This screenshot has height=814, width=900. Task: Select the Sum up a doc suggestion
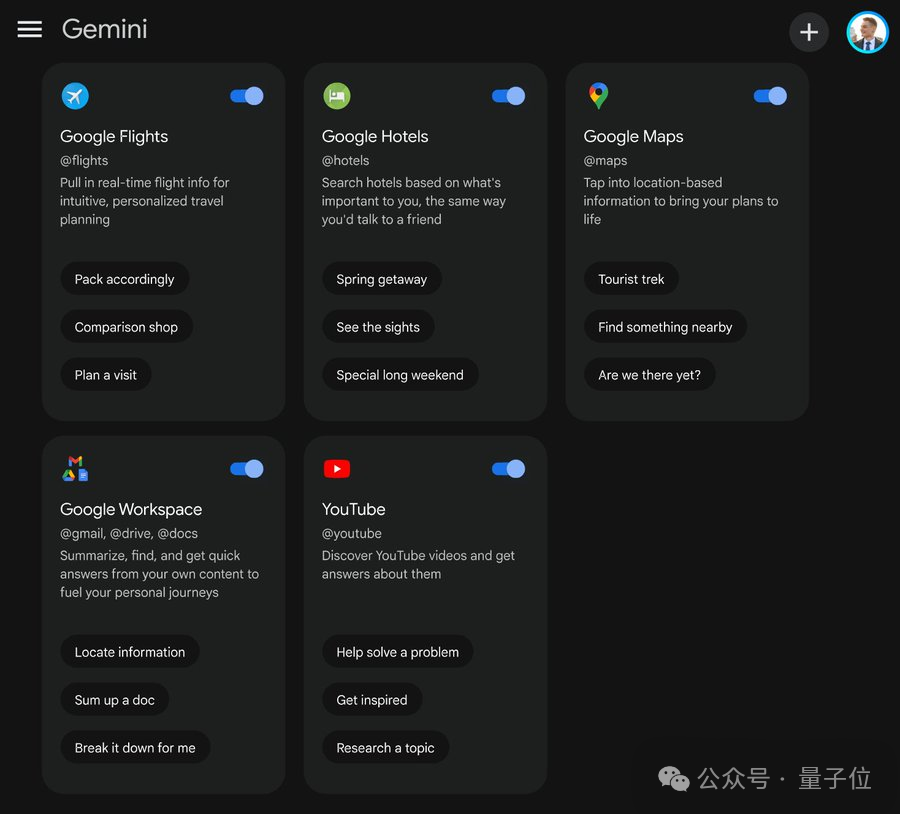tap(115, 700)
